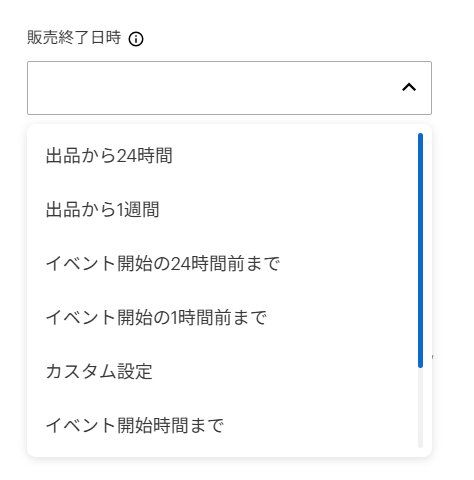Click the blue scrollbar thumb in list
The height and width of the screenshot is (480, 474).
[420, 250]
